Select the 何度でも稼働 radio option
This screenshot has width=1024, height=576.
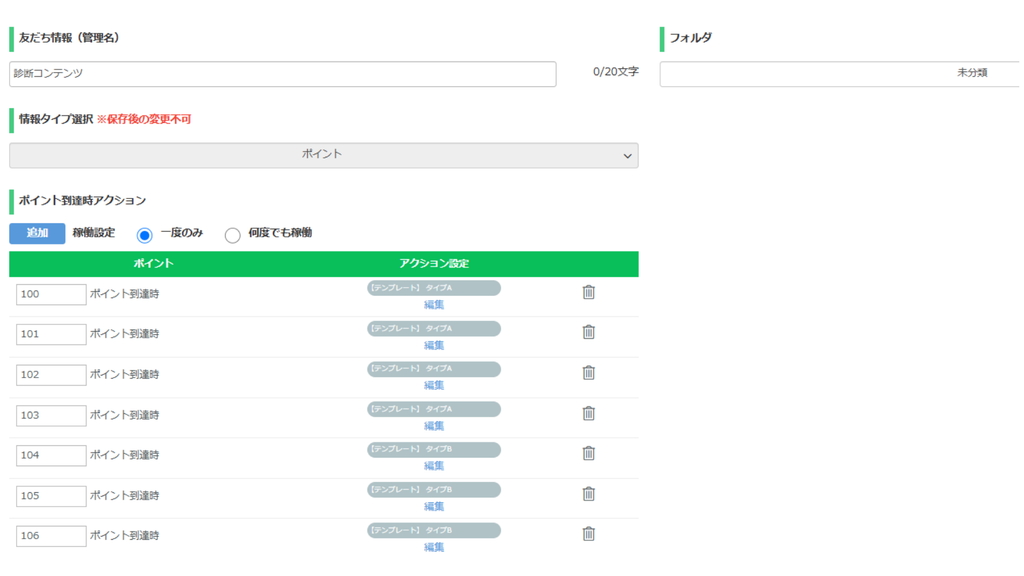pyautogui.click(x=232, y=235)
